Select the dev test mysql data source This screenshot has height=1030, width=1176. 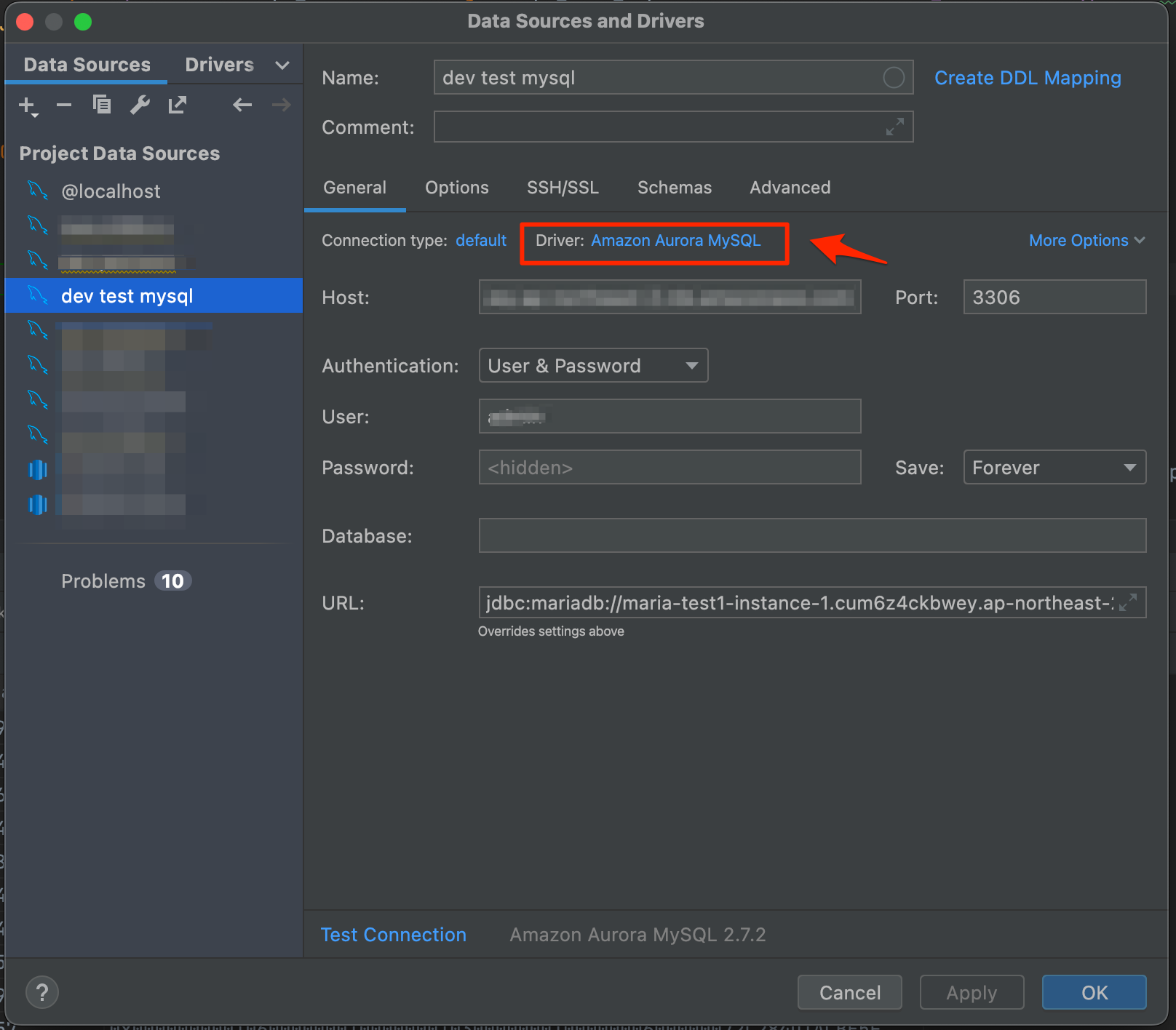pyautogui.click(x=154, y=295)
